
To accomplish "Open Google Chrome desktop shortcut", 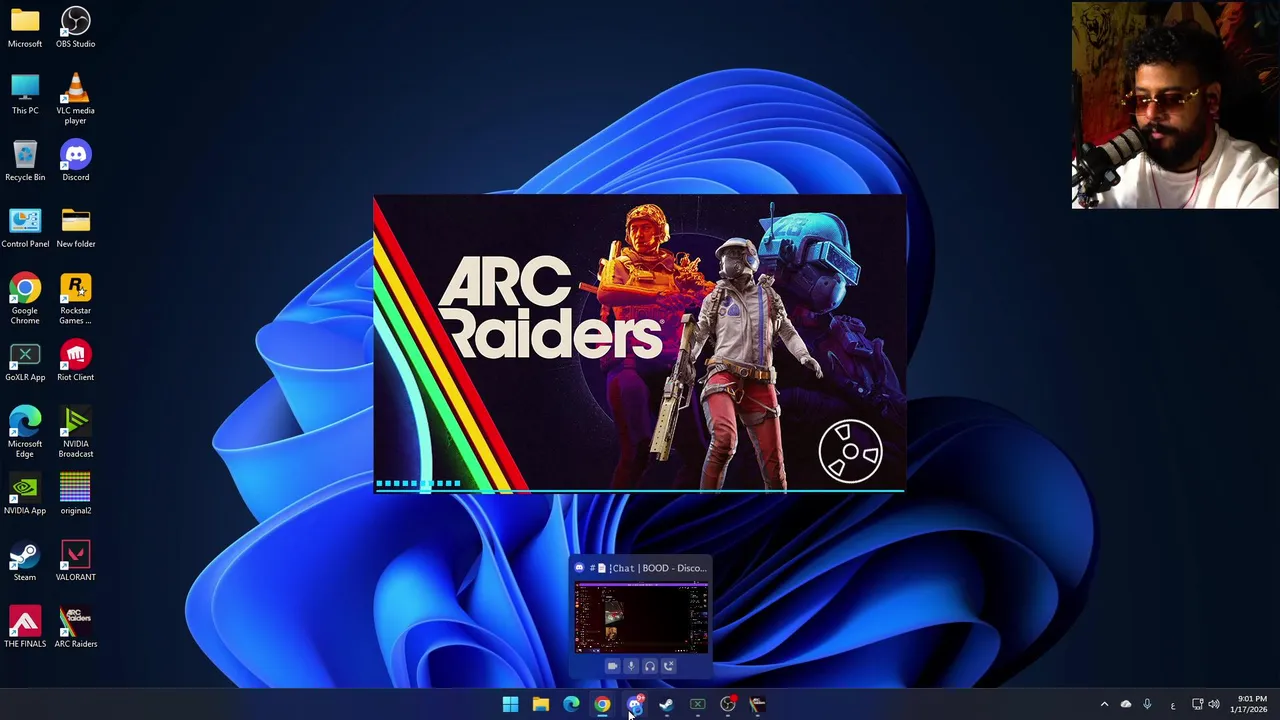I will 25,299.
